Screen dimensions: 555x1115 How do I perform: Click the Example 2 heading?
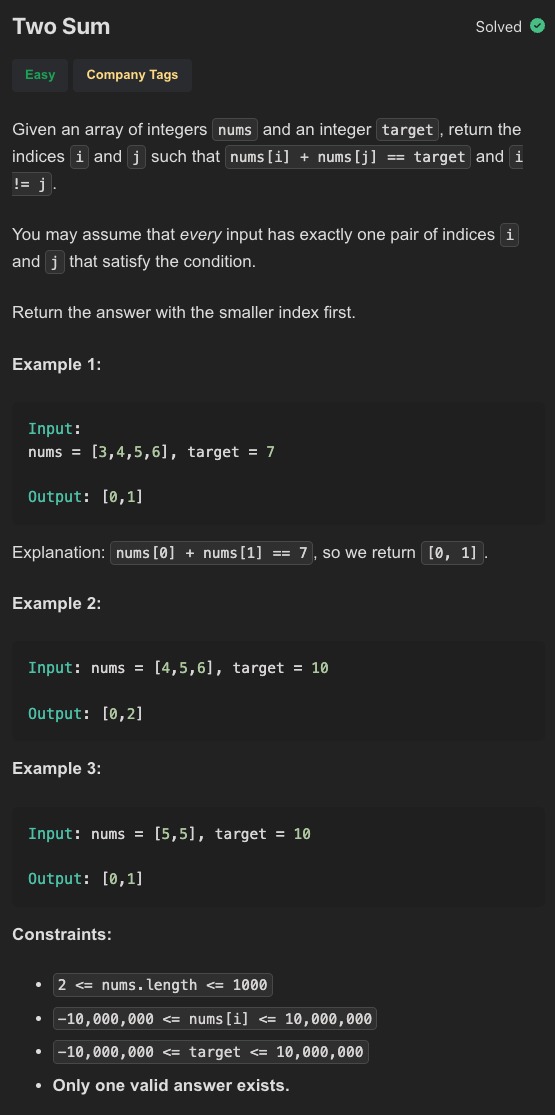(x=57, y=604)
